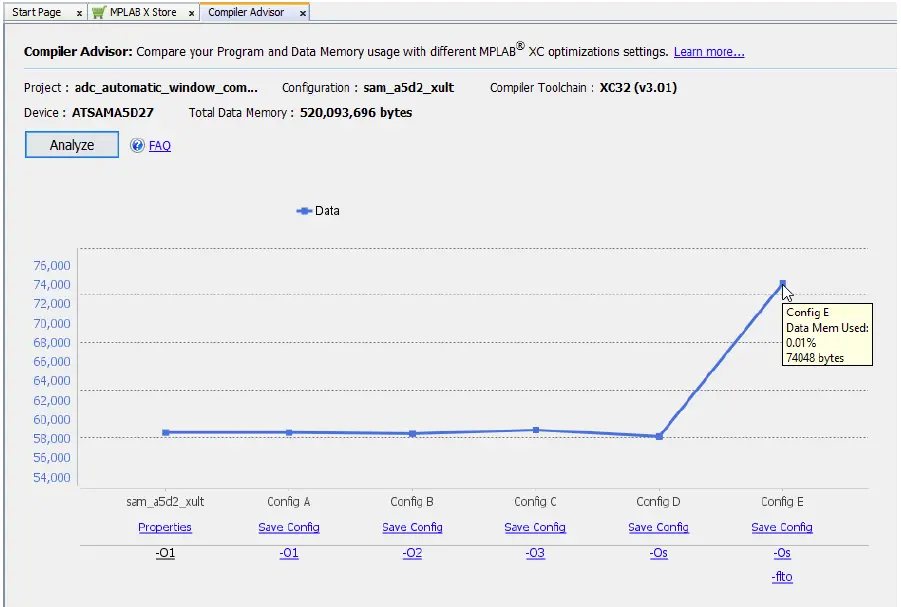Viewport: 901px width, 607px height.
Task: Click the Config A data point
Action: (x=289, y=432)
